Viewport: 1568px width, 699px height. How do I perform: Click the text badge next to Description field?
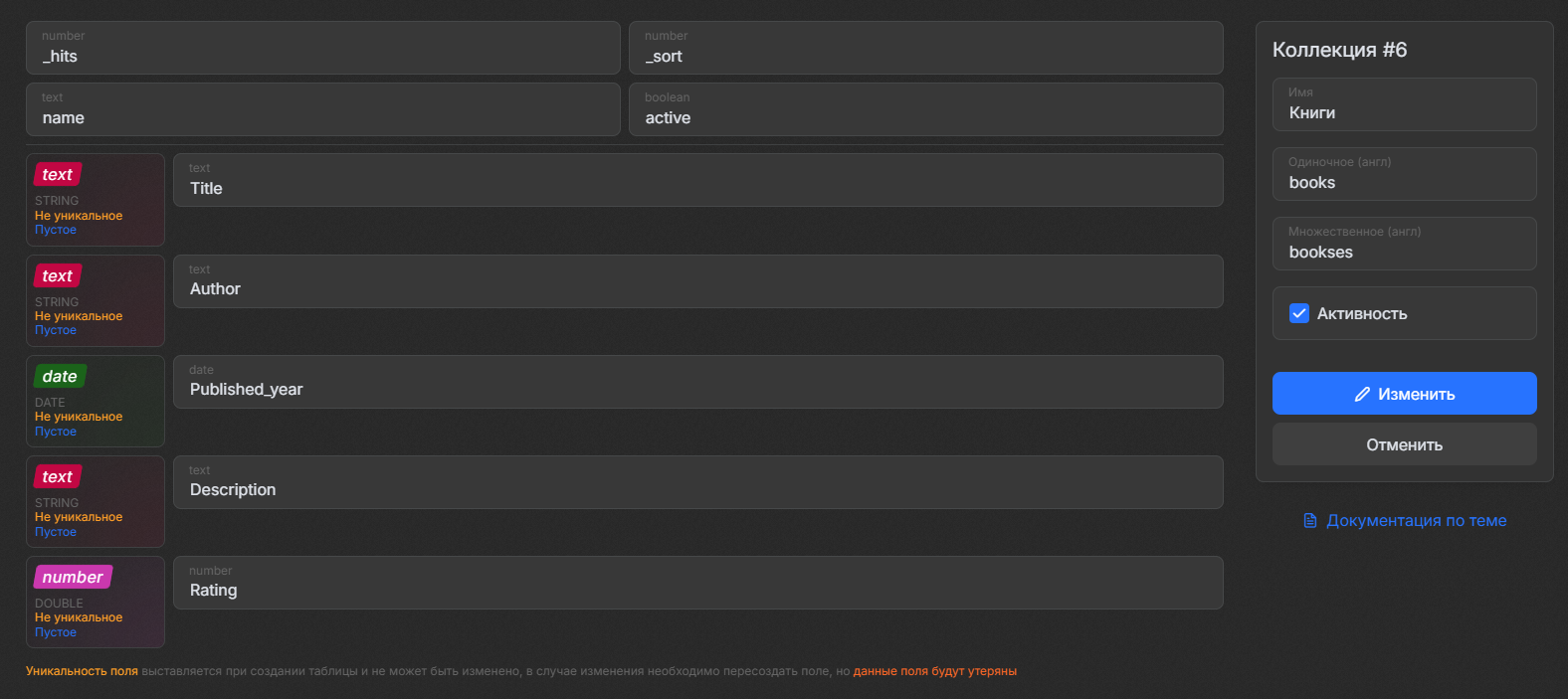pyautogui.click(x=58, y=477)
